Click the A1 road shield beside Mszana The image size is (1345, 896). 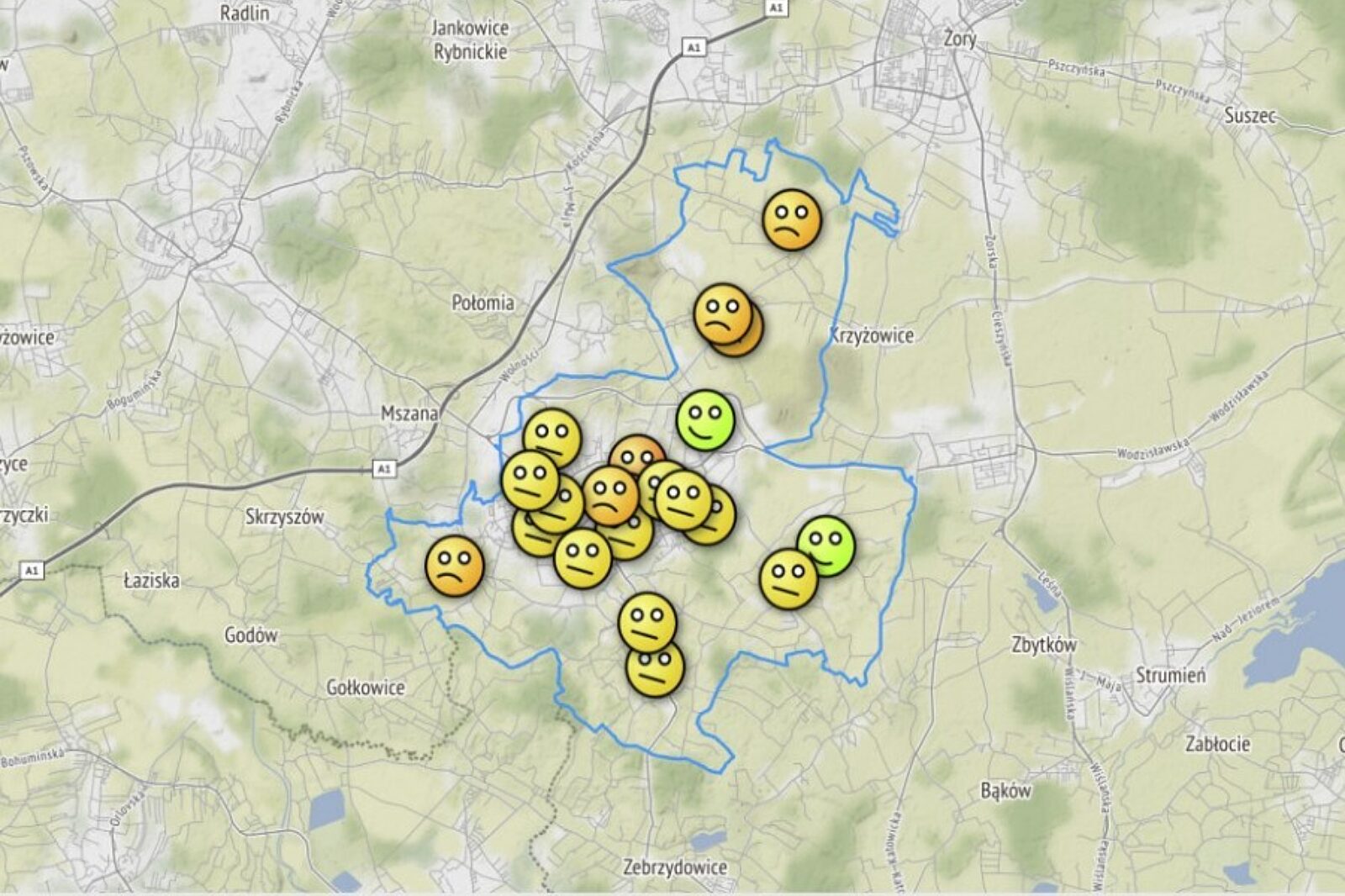384,469
